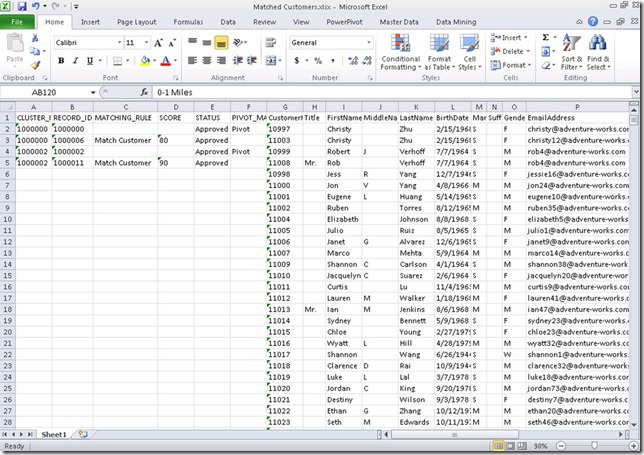Click the Undo arrow
The image size is (644, 455).
(35, 6)
